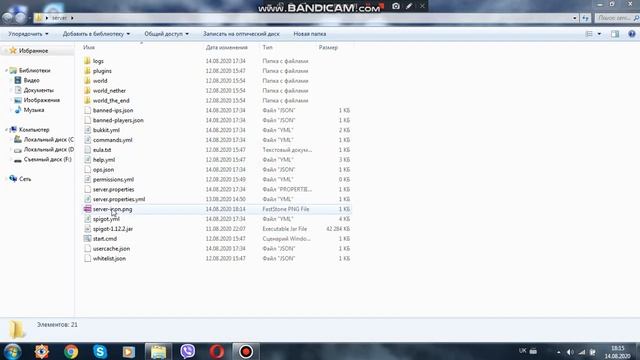Select the world_the_end folder icon
The height and width of the screenshot is (360, 640).
coord(87,100)
